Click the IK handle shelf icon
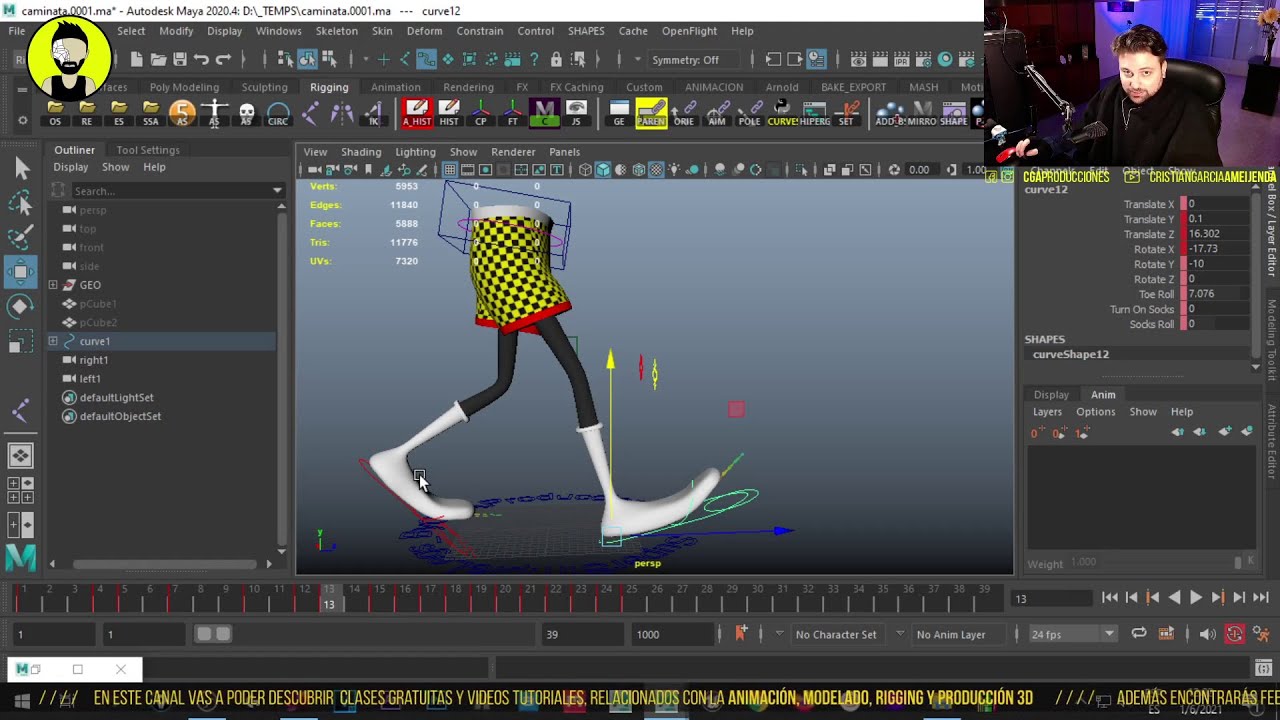Screen dimensions: 1280x720 (x=374, y=113)
